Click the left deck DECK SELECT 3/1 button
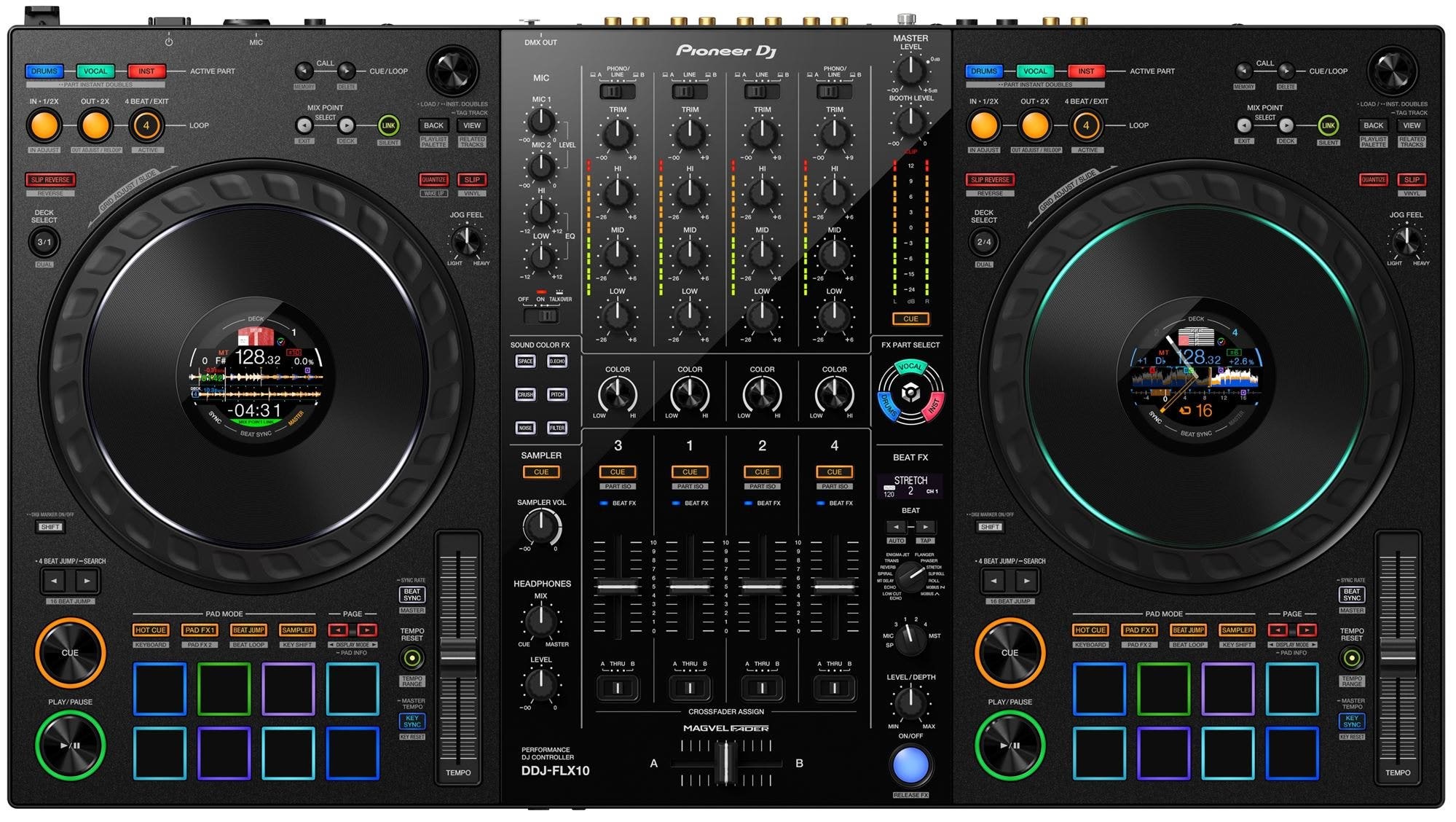 coord(44,242)
